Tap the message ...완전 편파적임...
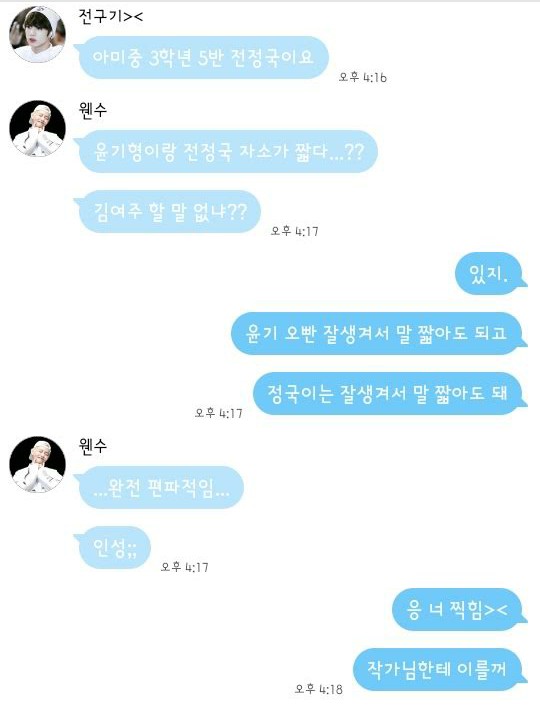This screenshot has height=706, width=540. (159, 488)
